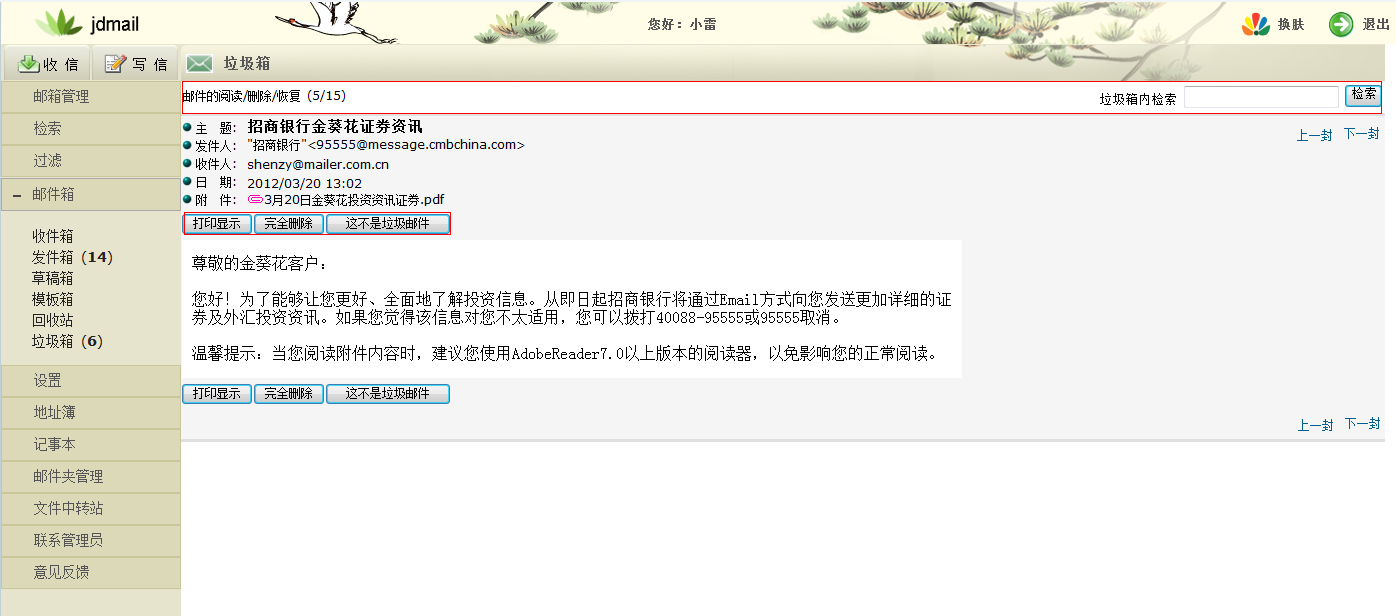Select the 收件箱 folder
Viewport: 1396px width, 616px height.
[x=52, y=236]
